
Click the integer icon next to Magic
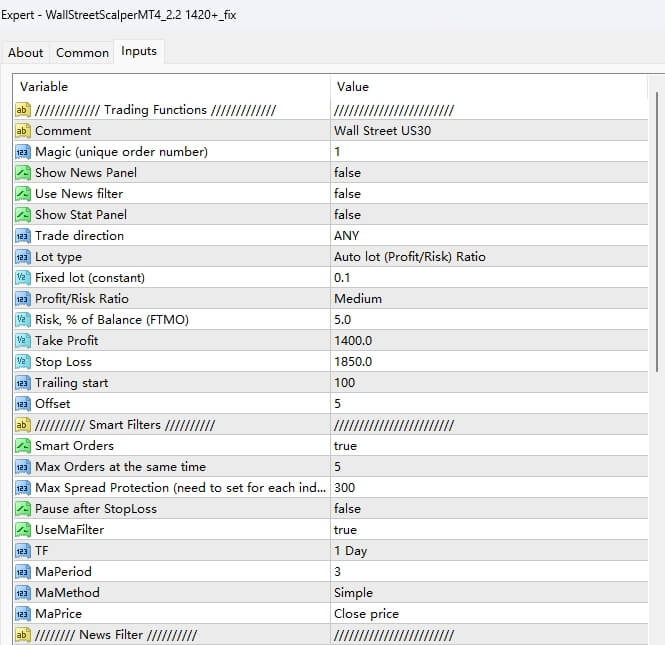point(23,152)
